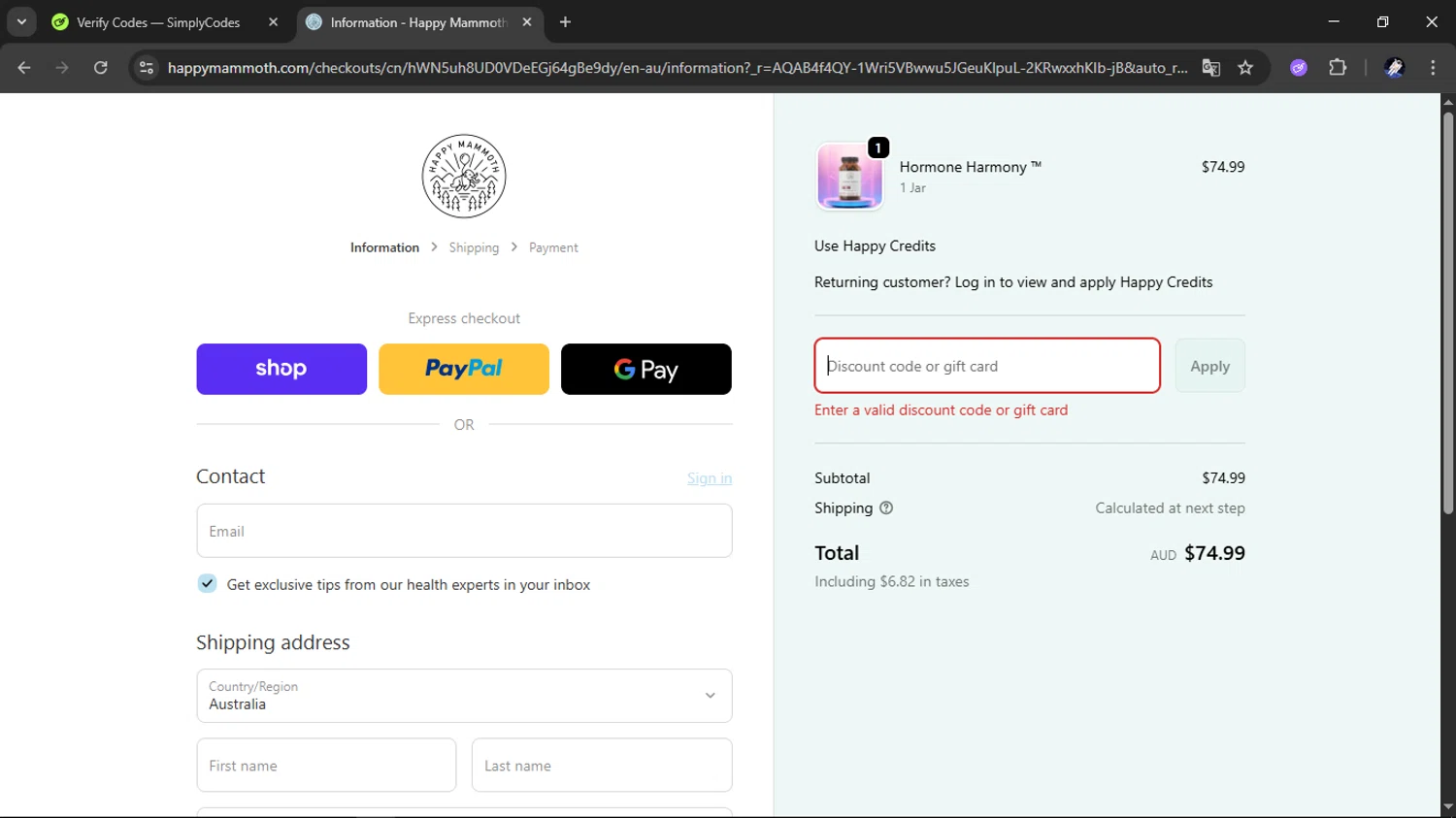Image resolution: width=1456 pixels, height=818 pixels.
Task: Click the Happy Mammoth logo
Action: click(x=464, y=177)
